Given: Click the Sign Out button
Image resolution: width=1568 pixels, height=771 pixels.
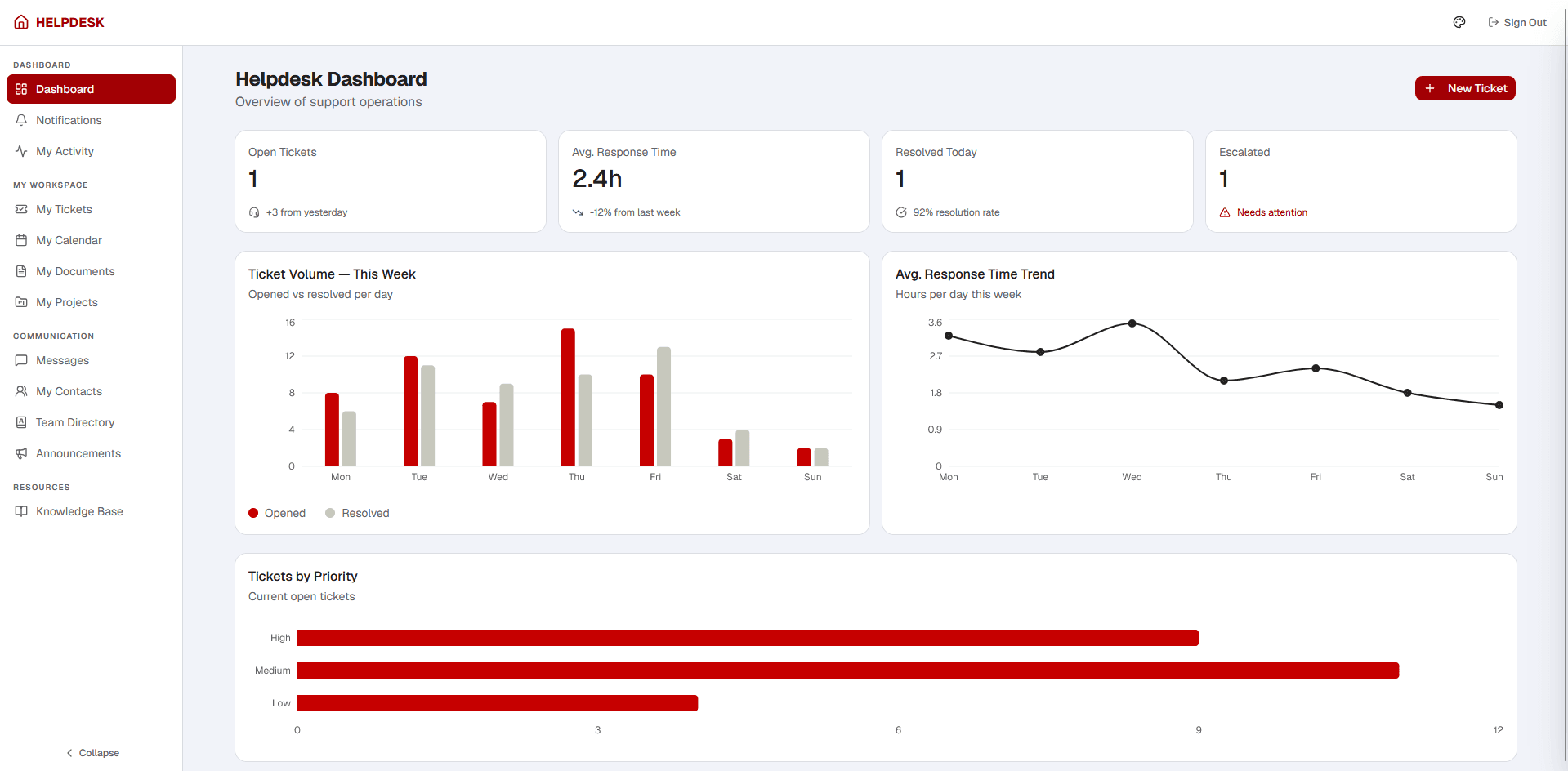Looking at the screenshot, I should pyautogui.click(x=1517, y=22).
